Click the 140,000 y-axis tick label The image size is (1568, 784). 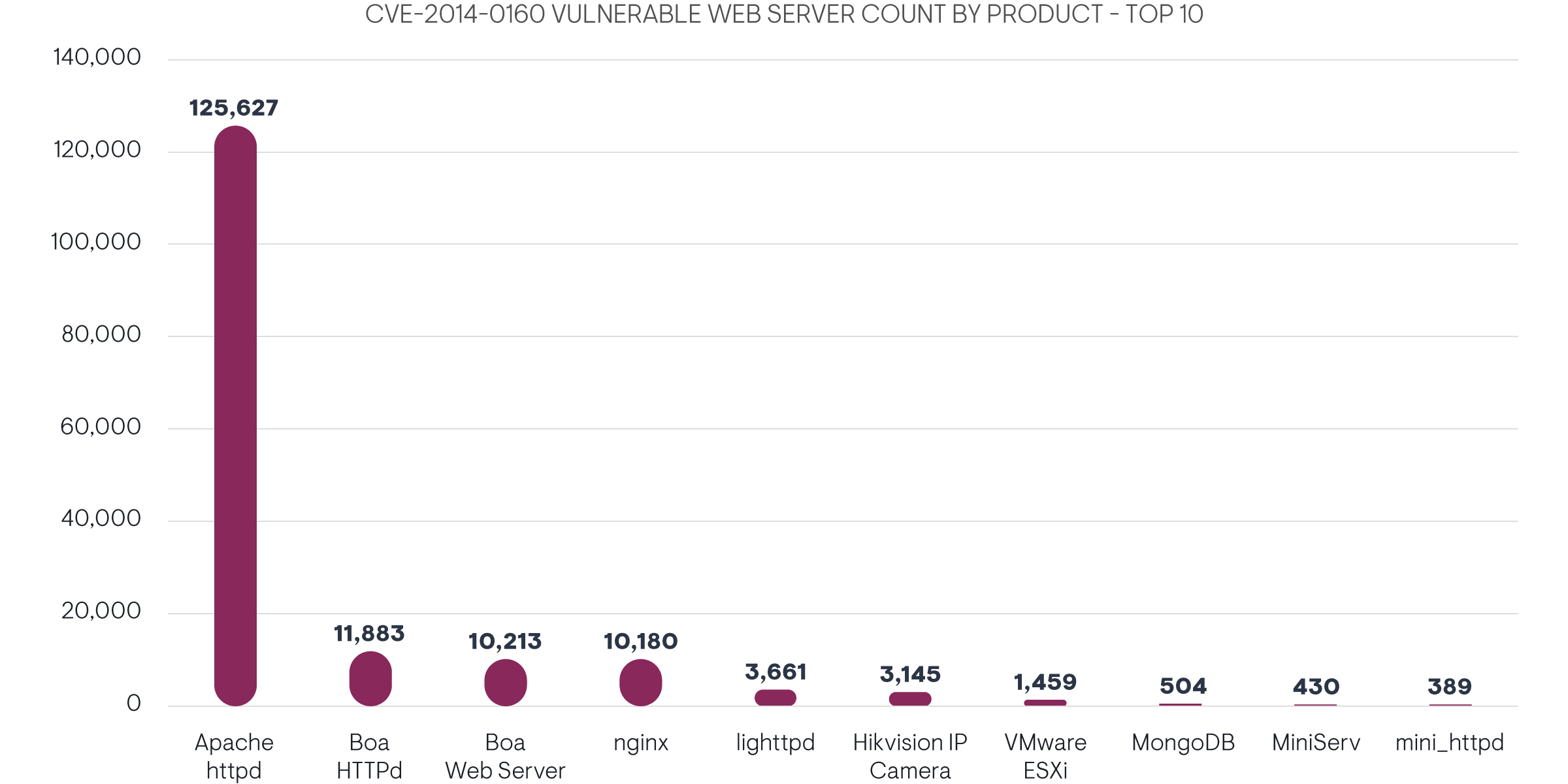tap(97, 57)
